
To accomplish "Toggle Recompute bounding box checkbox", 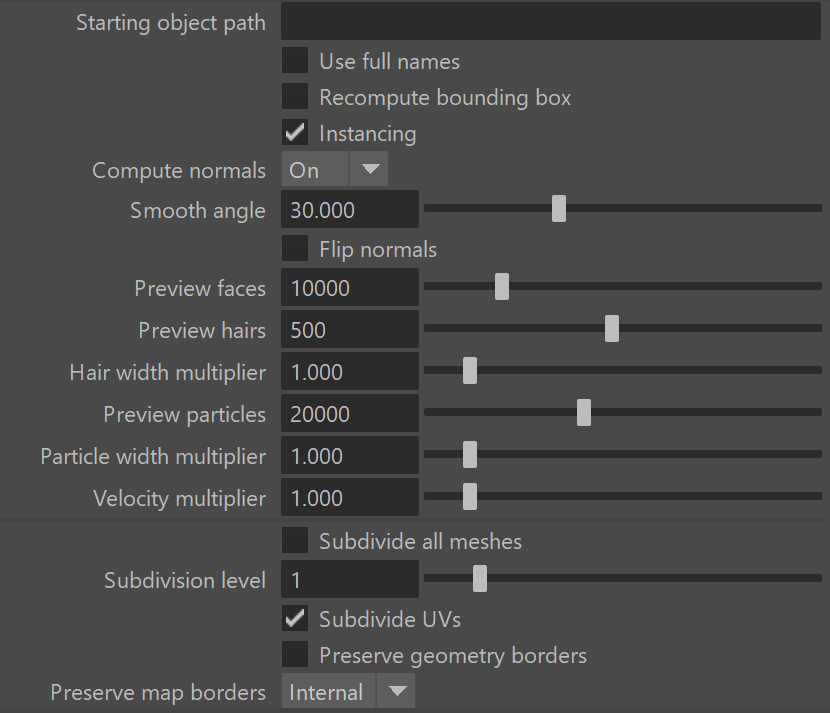I will [295, 96].
